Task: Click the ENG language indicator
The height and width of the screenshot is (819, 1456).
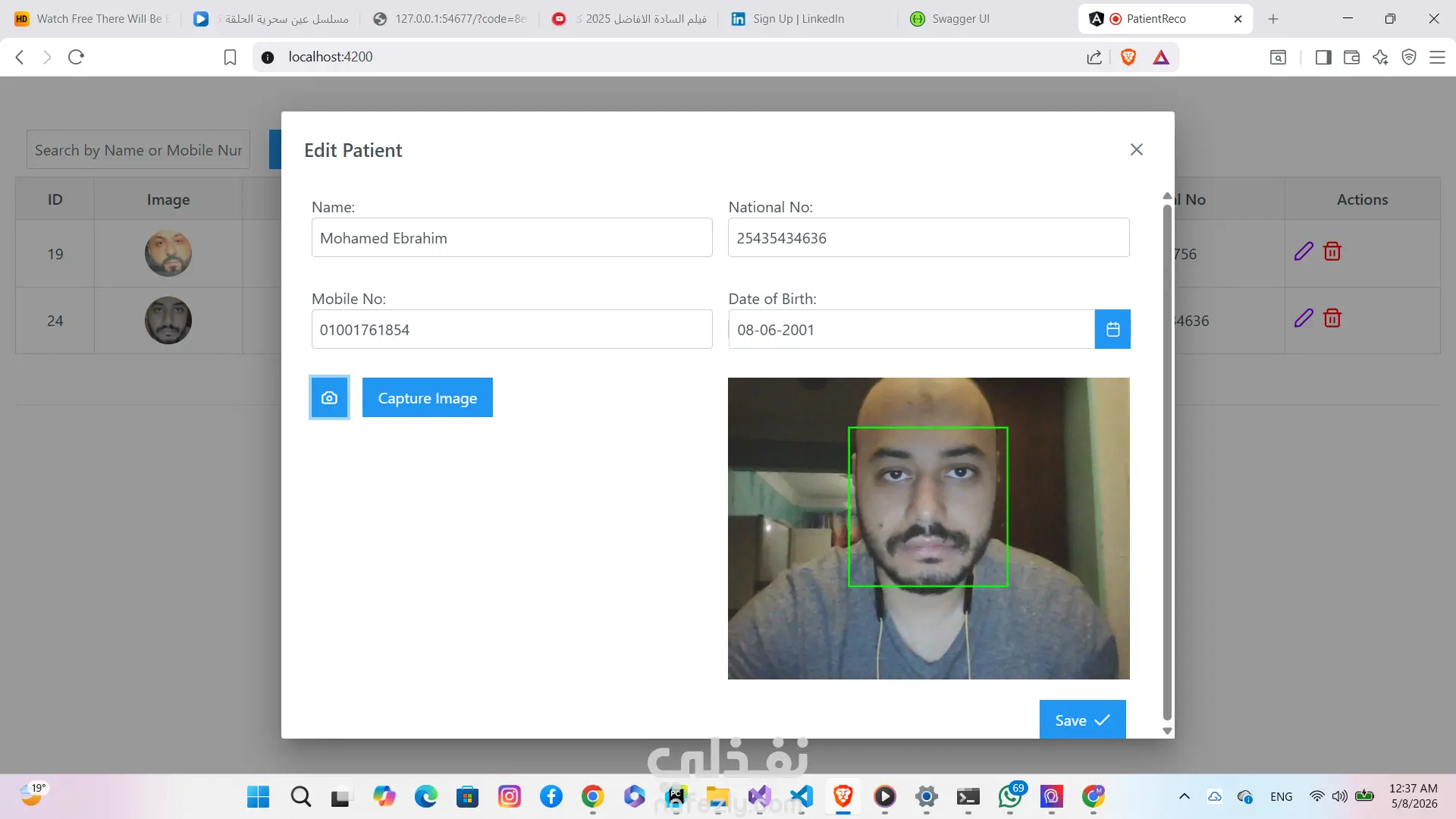Action: [1282, 796]
